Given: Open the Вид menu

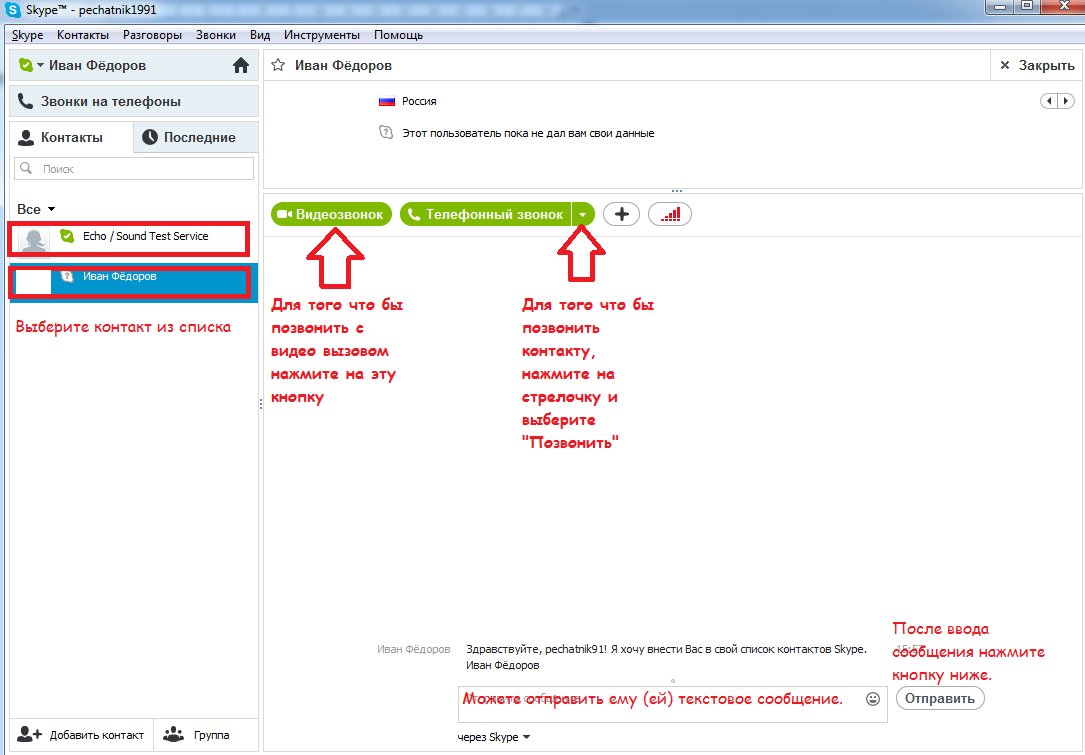Looking at the screenshot, I should 260,35.
